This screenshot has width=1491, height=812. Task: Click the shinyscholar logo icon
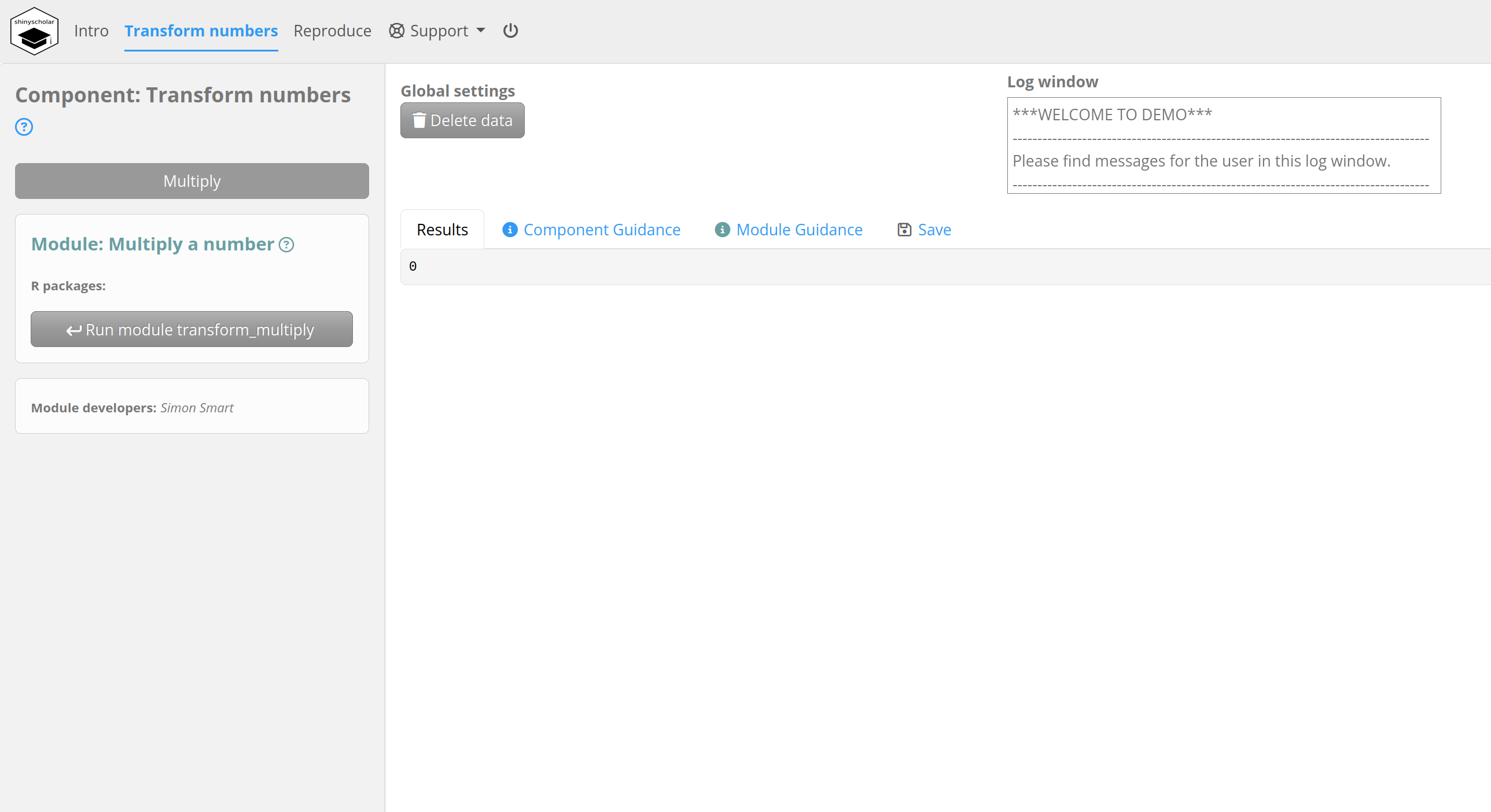[34, 31]
